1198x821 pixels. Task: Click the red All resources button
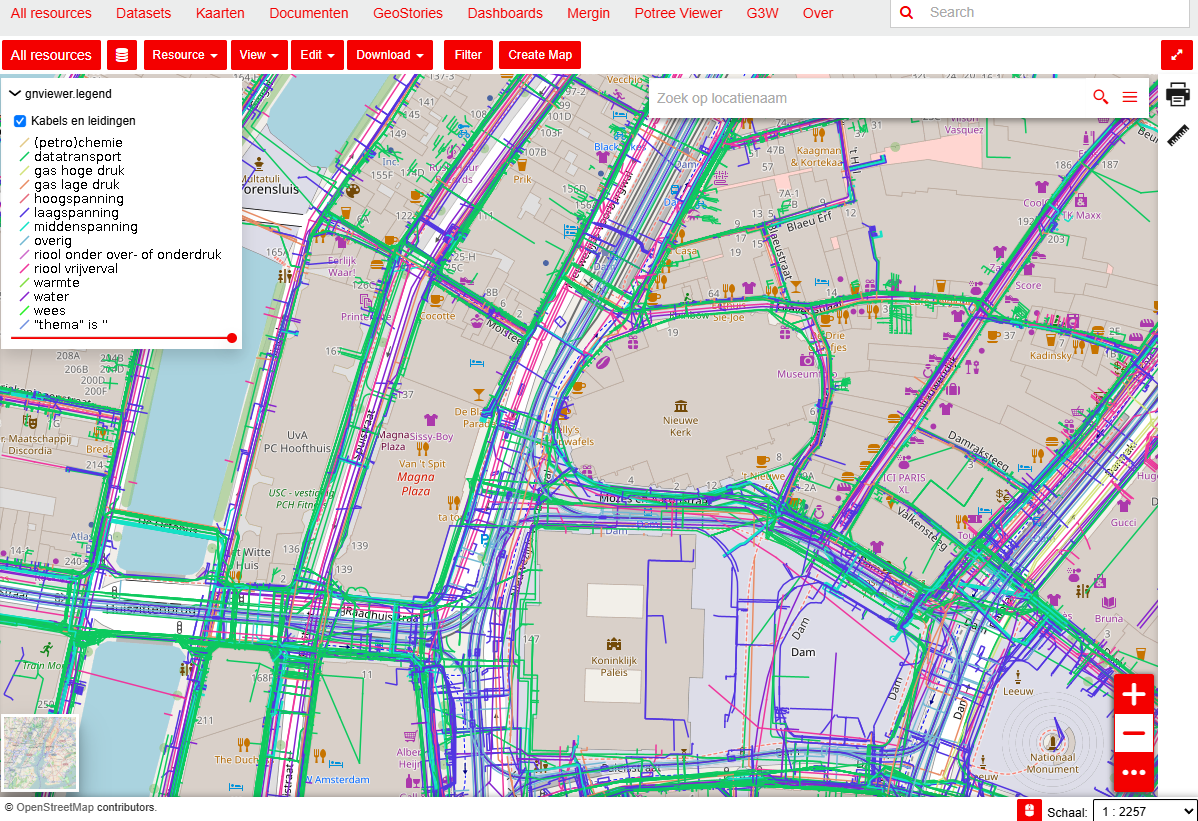click(x=51, y=55)
